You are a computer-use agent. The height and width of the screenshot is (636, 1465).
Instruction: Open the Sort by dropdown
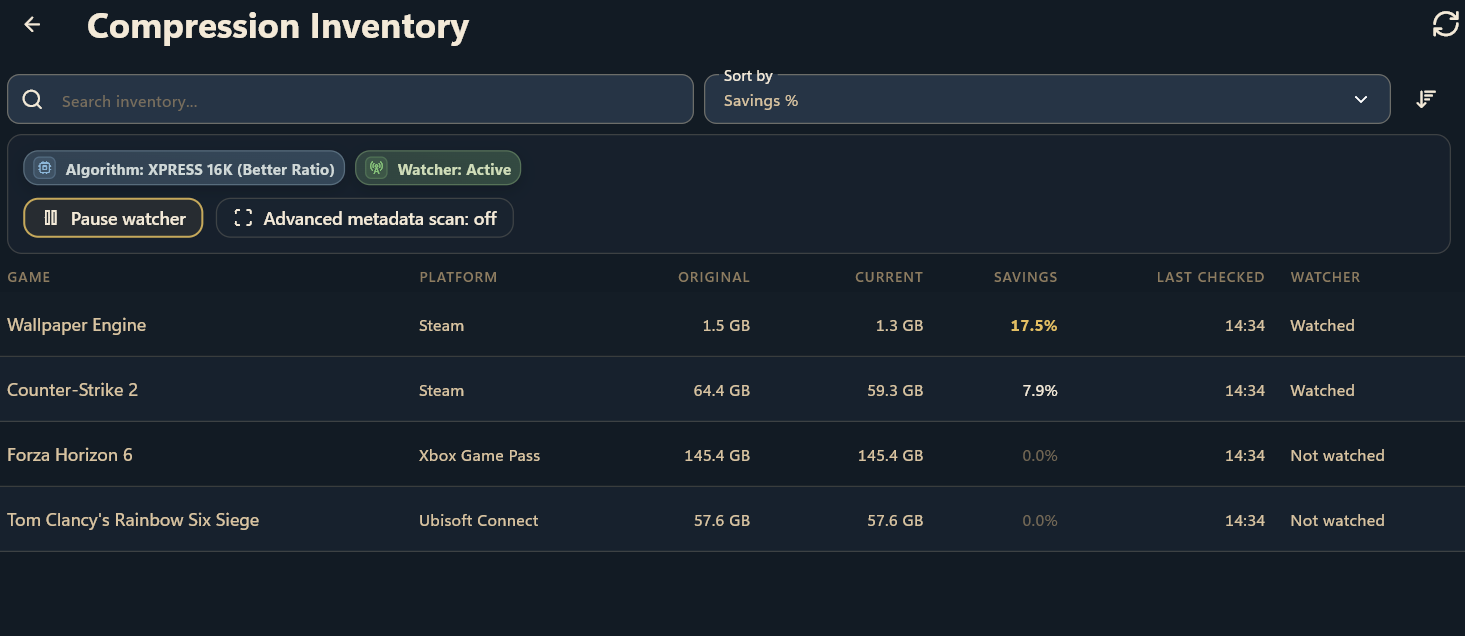click(1047, 99)
